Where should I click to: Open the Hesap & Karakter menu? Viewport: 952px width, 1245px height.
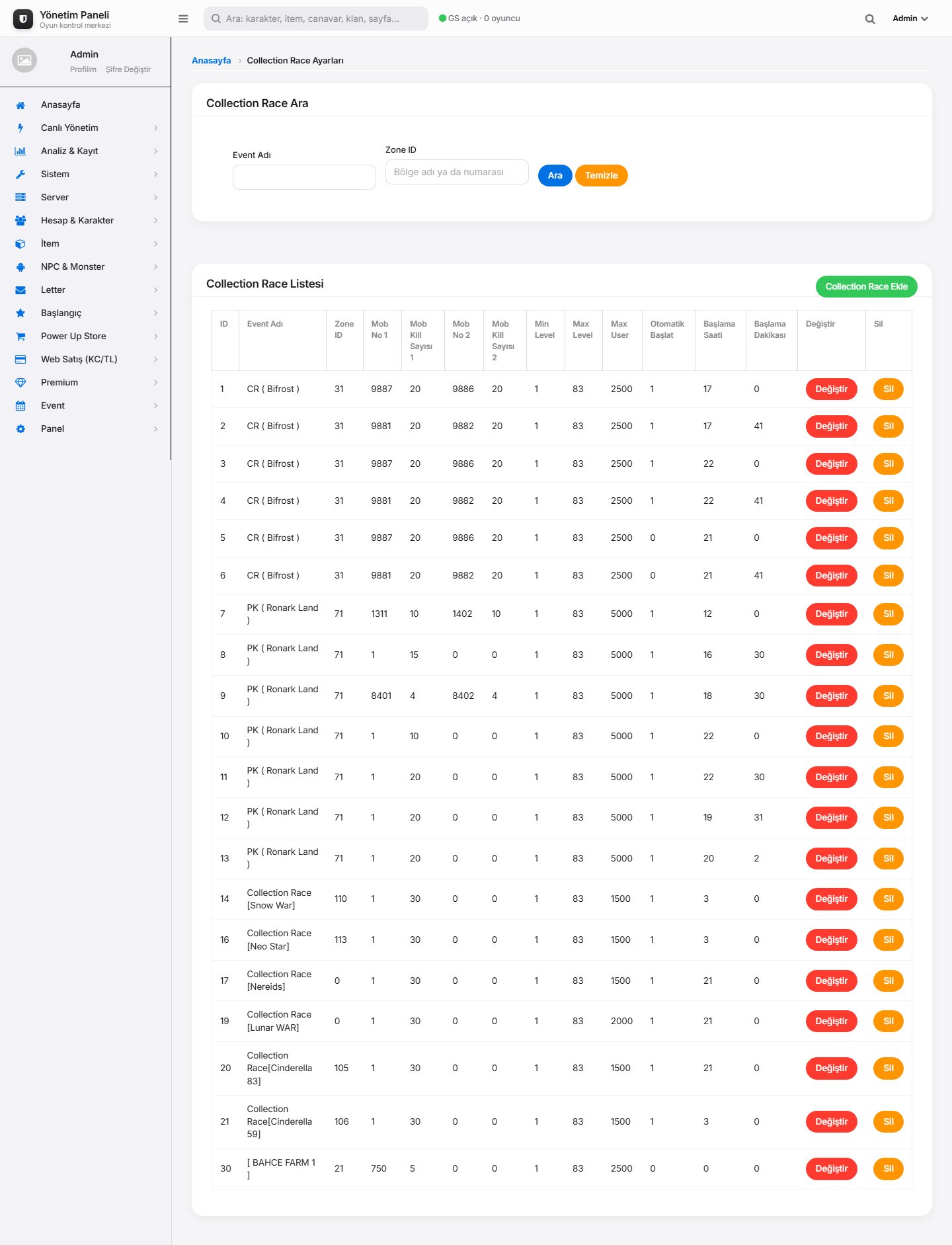coord(85,220)
